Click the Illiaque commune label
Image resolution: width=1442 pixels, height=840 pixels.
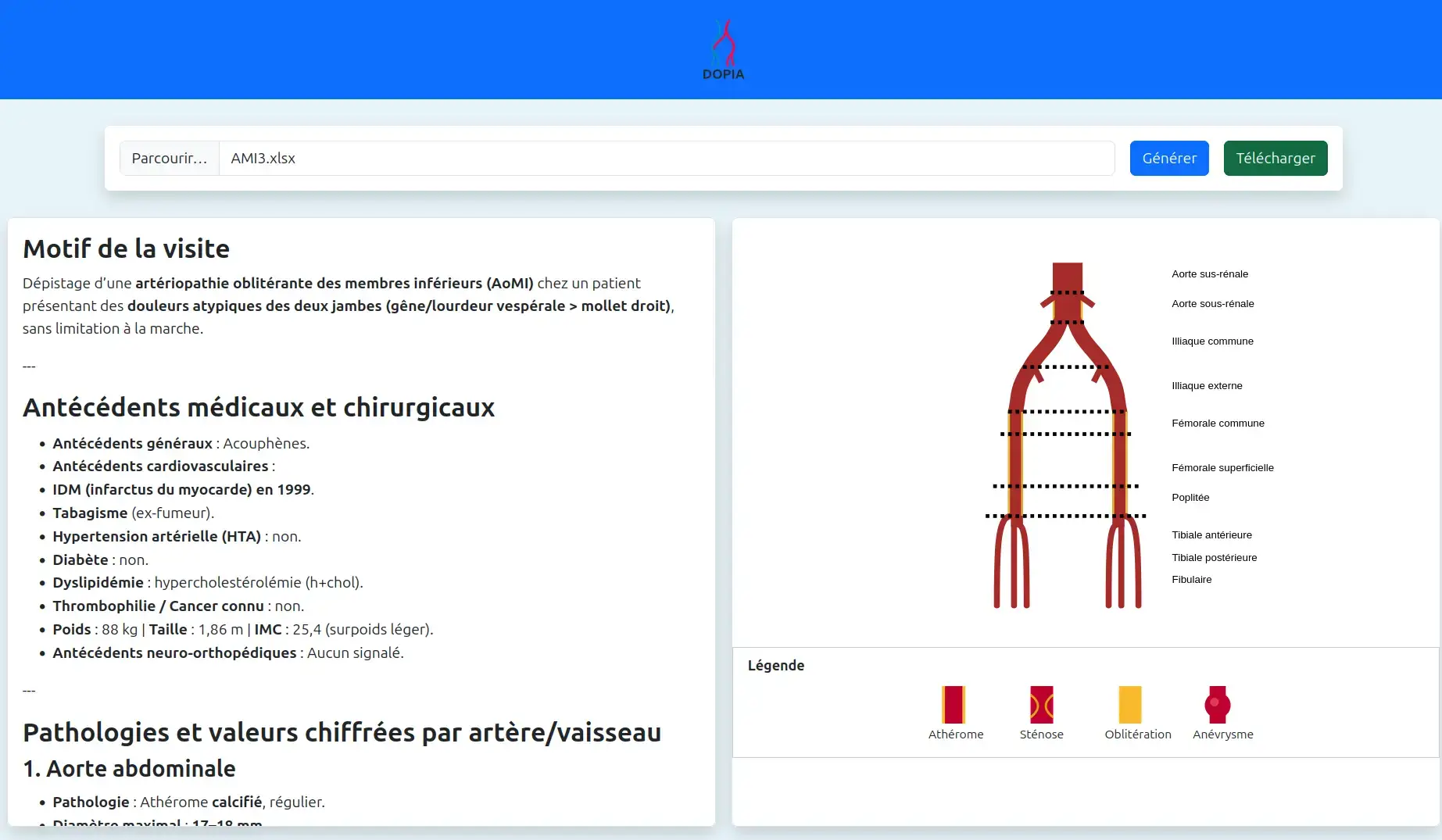coord(1212,341)
